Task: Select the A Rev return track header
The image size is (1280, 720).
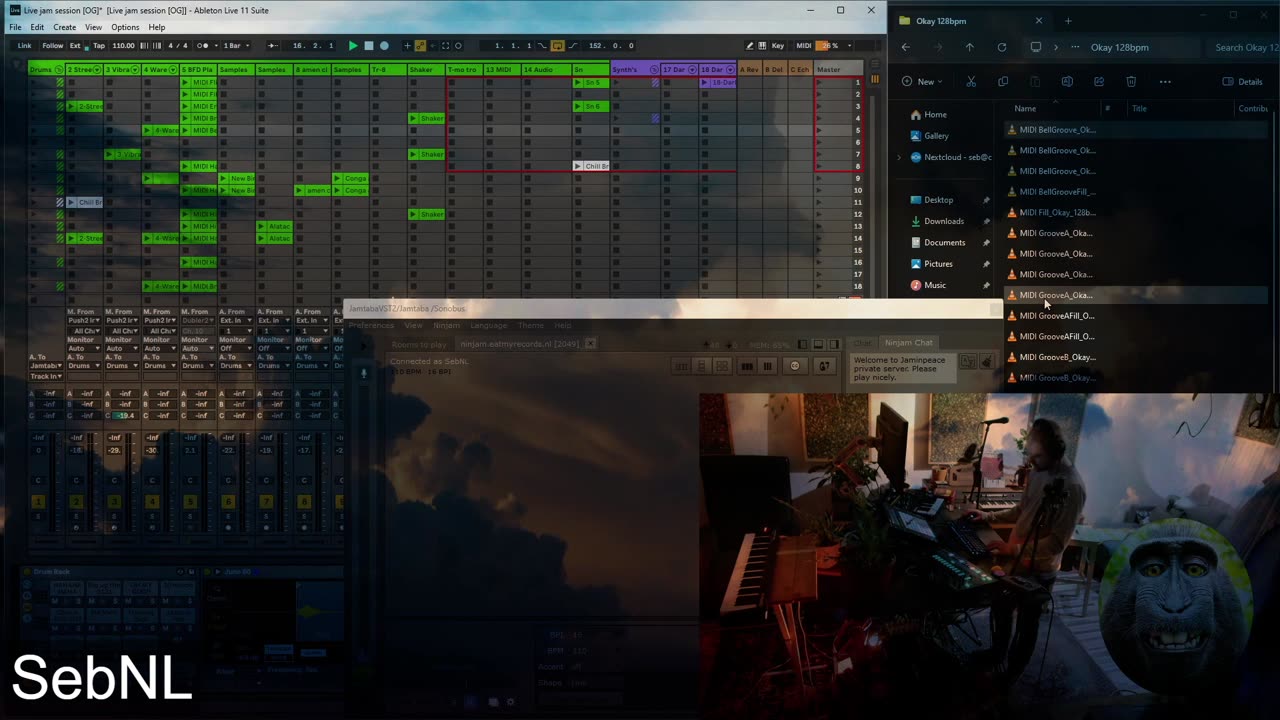Action: [749, 69]
